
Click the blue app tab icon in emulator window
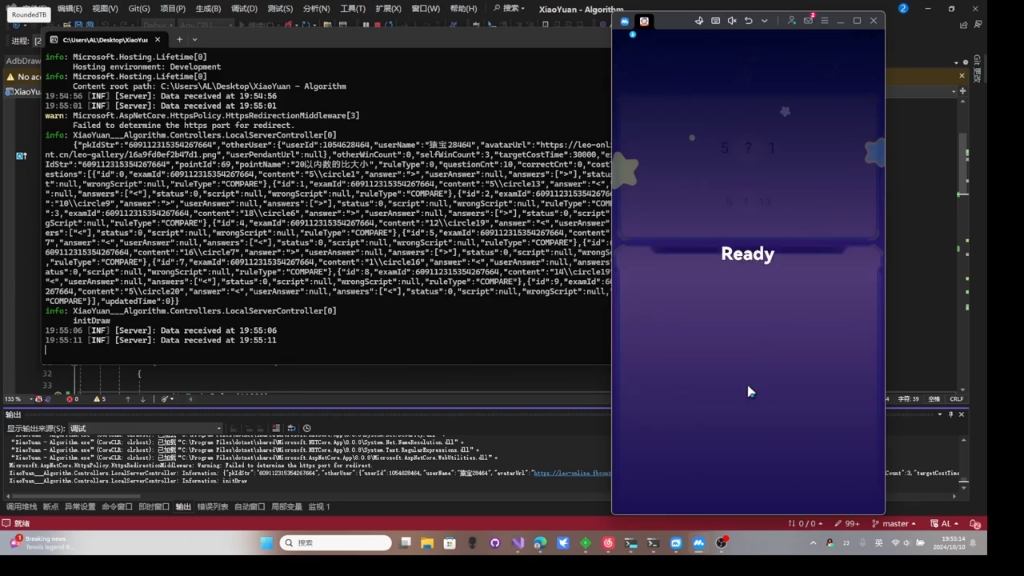pos(625,21)
